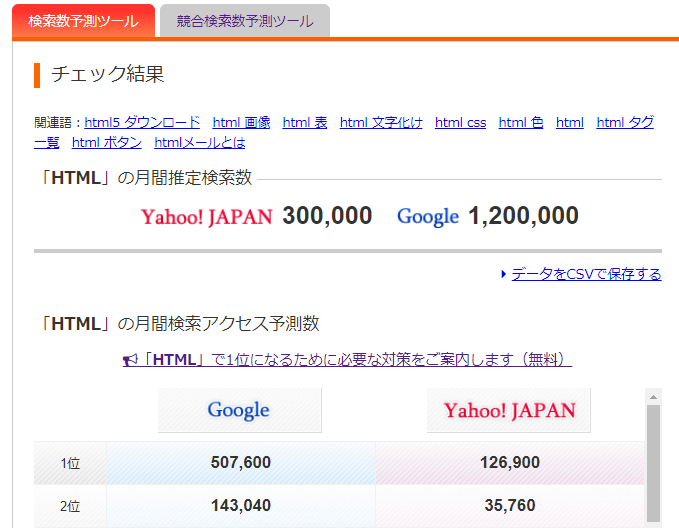Viewport: 679px width, 528px height.
Task: Select the Google 2位 value 143,040
Action: click(x=241, y=505)
